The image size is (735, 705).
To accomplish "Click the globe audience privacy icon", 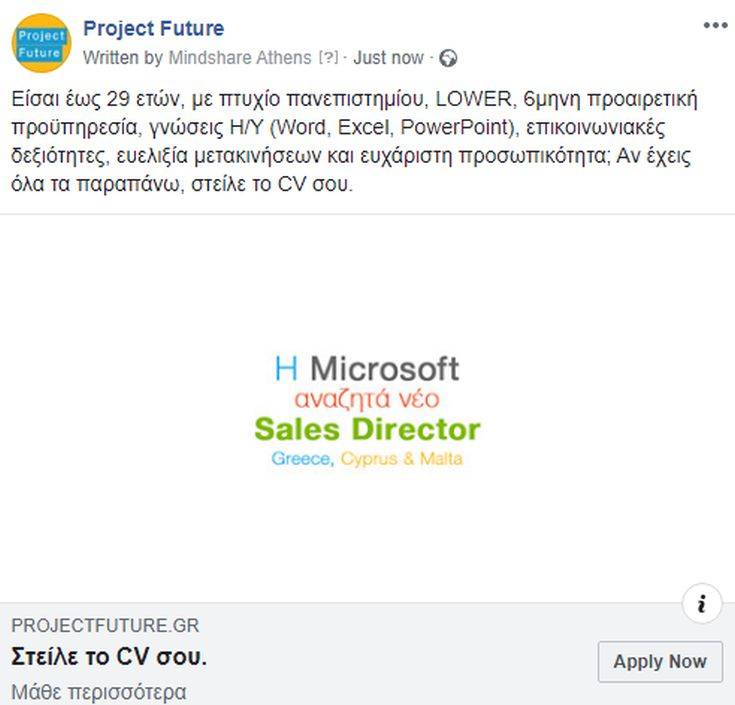I will click(x=448, y=58).
